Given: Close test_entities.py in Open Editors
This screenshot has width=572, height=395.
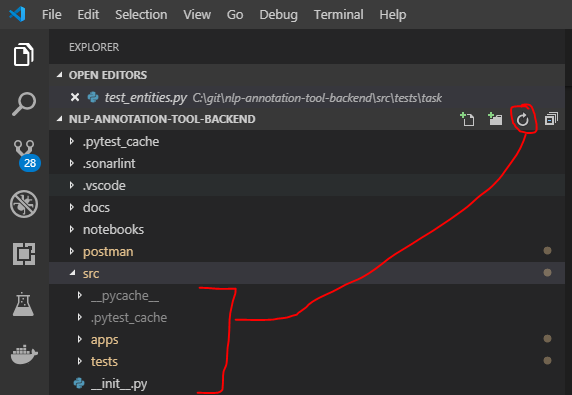Looking at the screenshot, I should pos(75,97).
